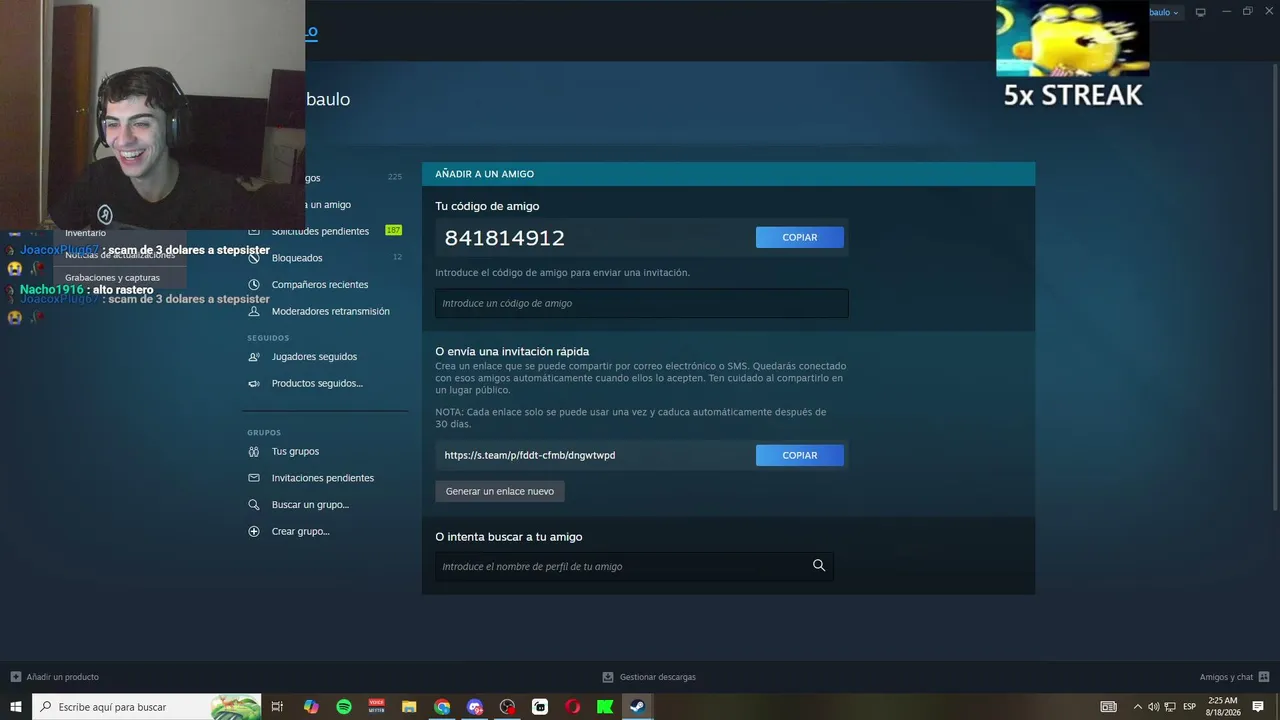
Task: Click the group icon beside Tus grupos
Action: pyautogui.click(x=254, y=451)
